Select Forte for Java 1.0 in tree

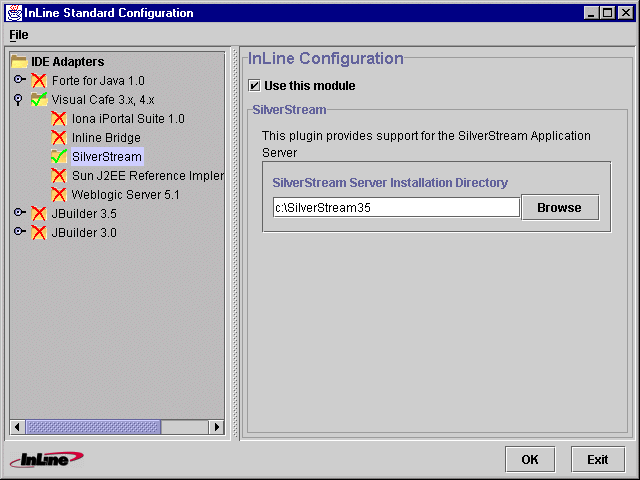(x=98, y=81)
